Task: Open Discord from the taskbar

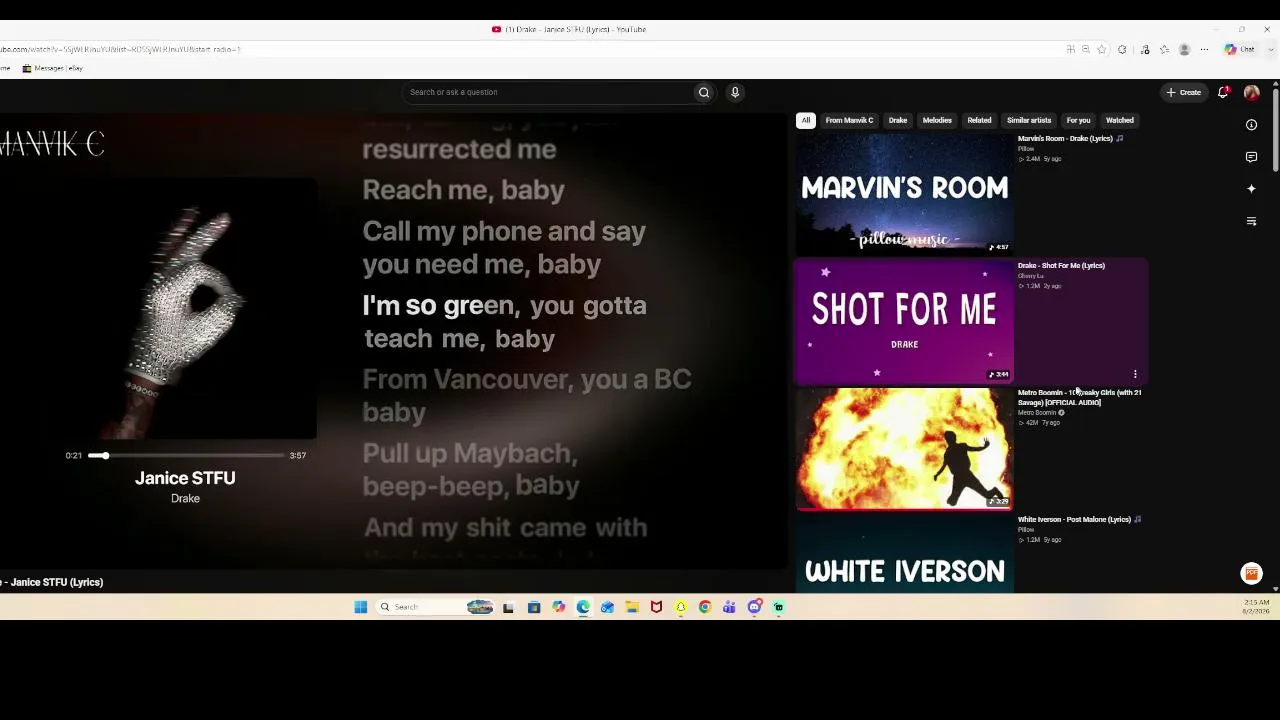Action: (754, 607)
